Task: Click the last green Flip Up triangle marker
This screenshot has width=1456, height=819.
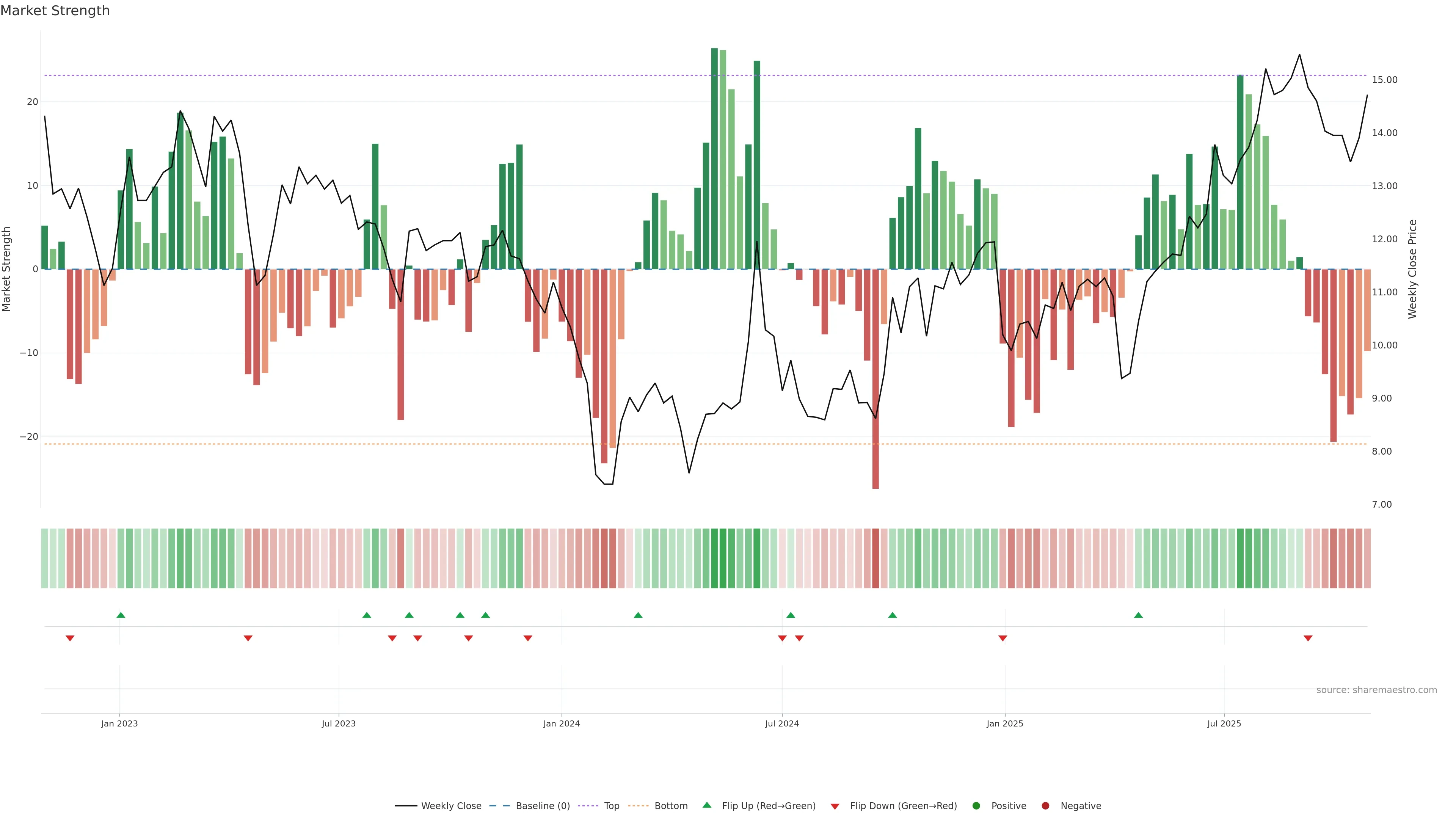Action: (1138, 615)
